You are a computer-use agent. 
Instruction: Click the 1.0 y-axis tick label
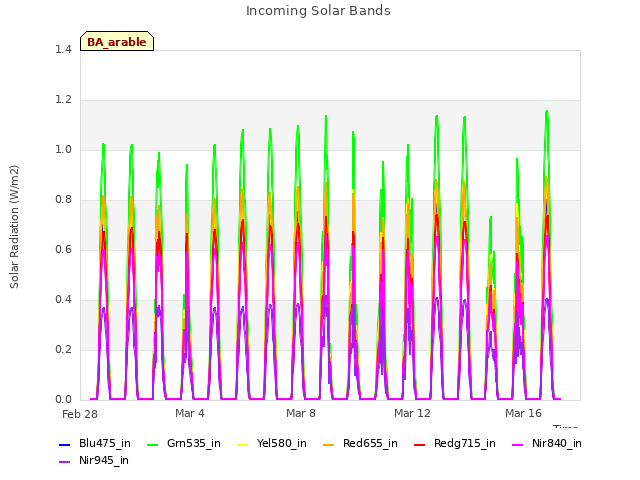point(63,149)
